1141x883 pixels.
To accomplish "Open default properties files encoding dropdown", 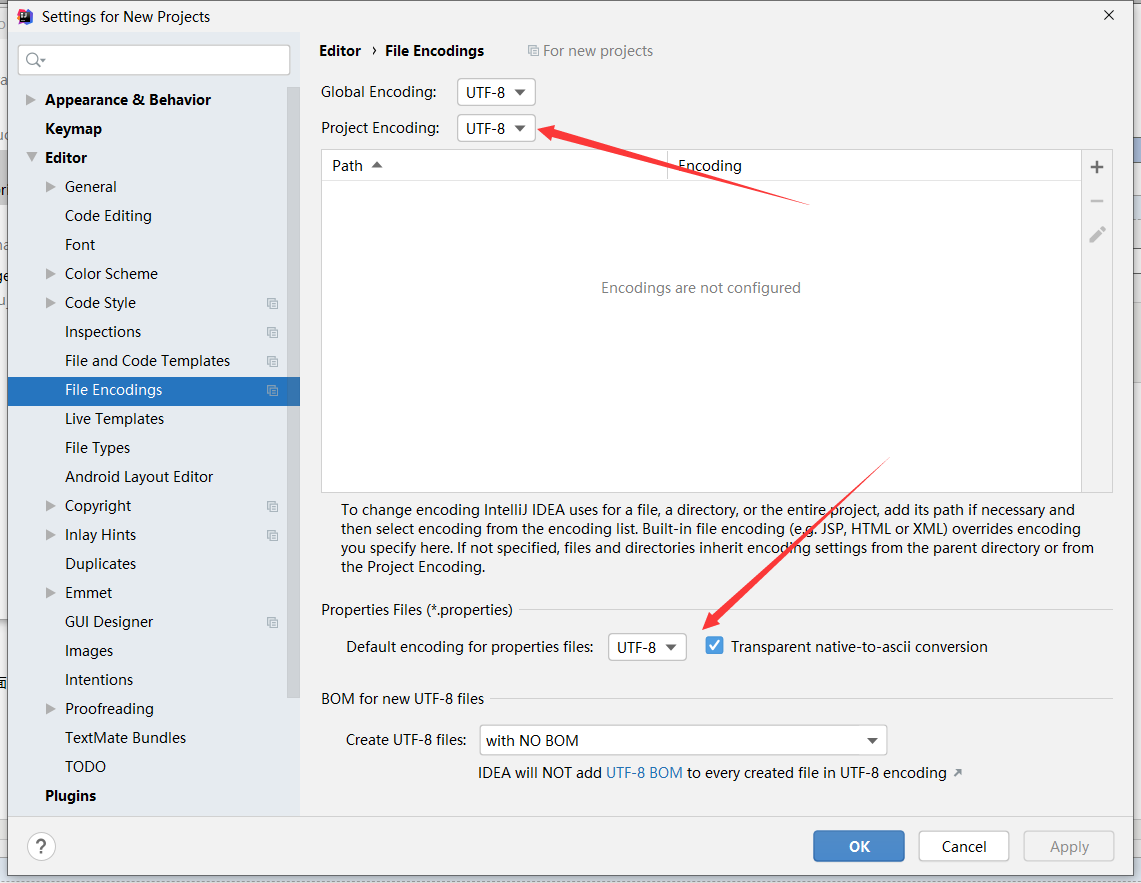I will pyautogui.click(x=647, y=647).
